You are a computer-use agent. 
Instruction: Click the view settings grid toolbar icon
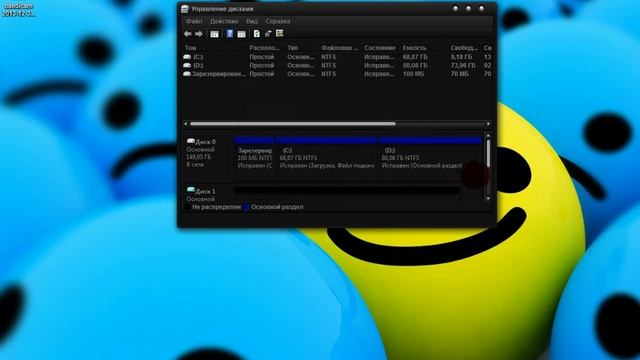(x=280, y=33)
